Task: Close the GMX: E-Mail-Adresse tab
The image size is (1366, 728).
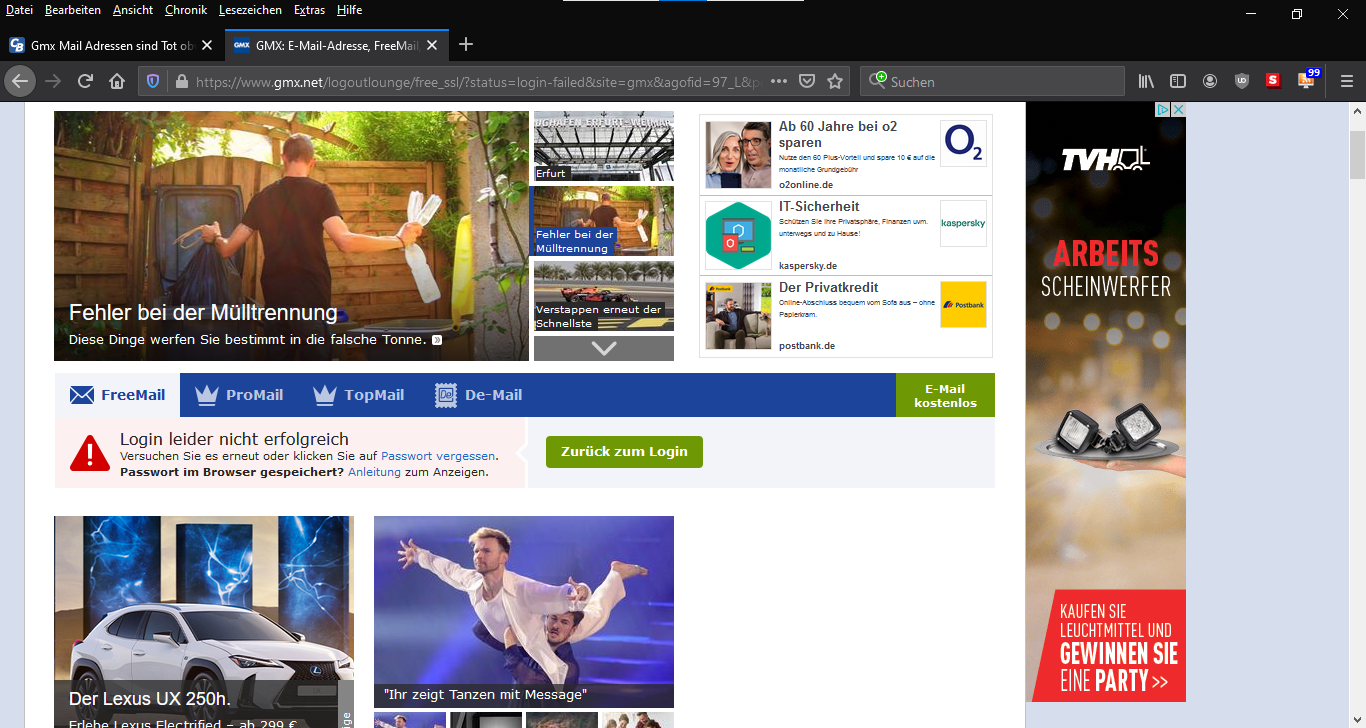Action: [x=432, y=45]
